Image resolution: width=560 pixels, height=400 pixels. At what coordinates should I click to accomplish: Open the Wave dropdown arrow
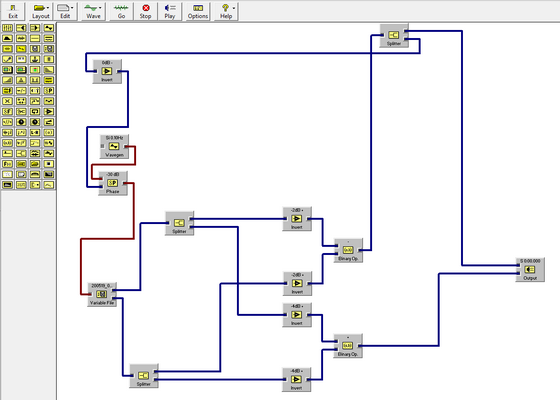(100, 8)
